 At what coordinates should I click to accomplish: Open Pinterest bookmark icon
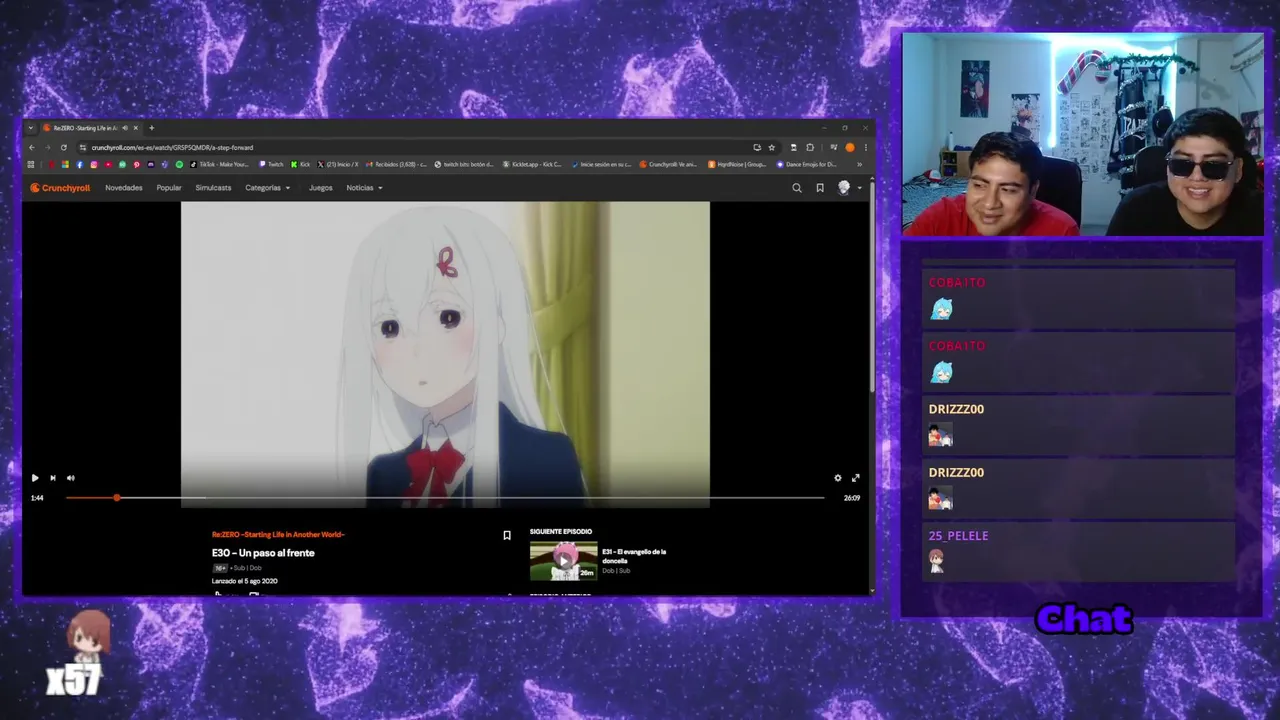[137, 164]
